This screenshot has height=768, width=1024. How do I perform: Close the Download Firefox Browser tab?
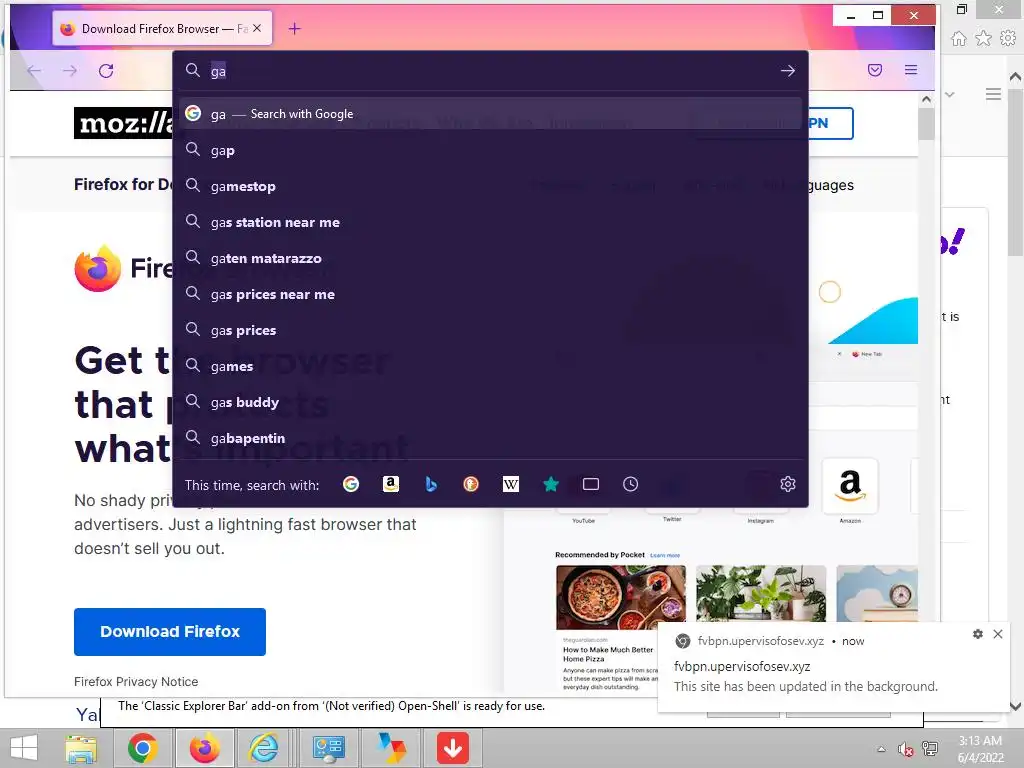[x=257, y=29]
